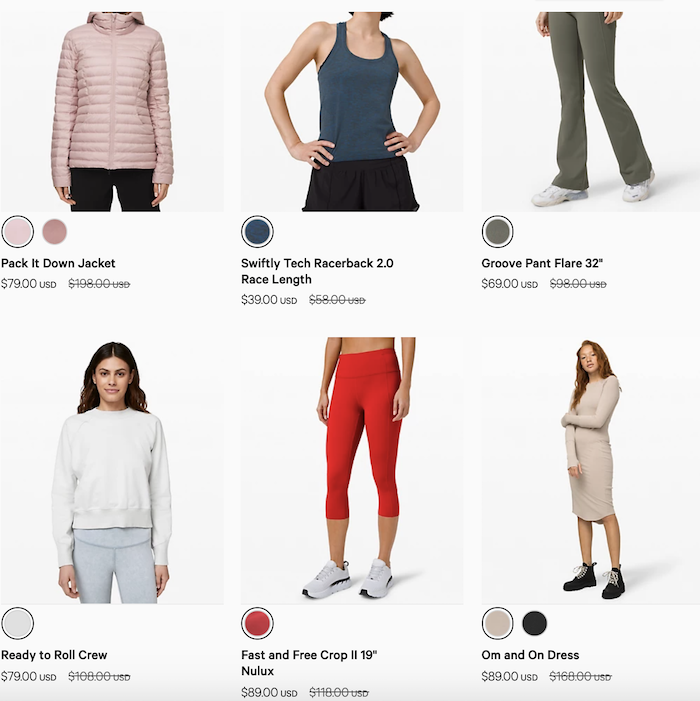View the blue racerback tank product image
Screen dimensions: 700x701
352,112
